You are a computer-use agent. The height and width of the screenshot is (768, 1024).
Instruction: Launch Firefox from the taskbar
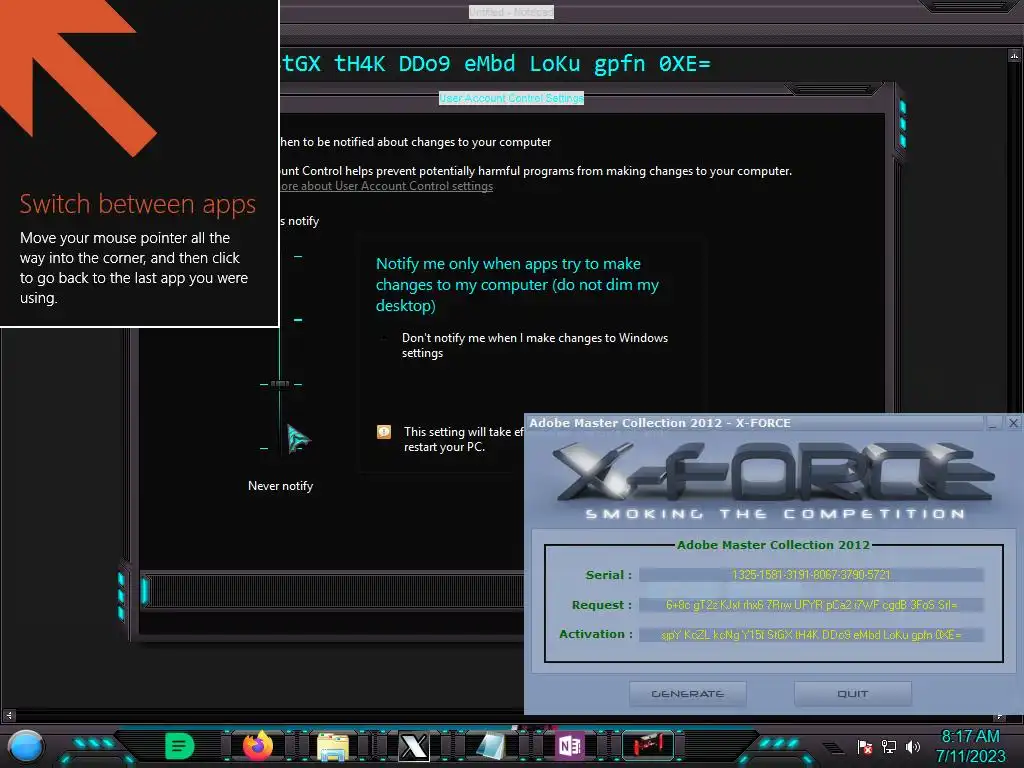coord(258,746)
